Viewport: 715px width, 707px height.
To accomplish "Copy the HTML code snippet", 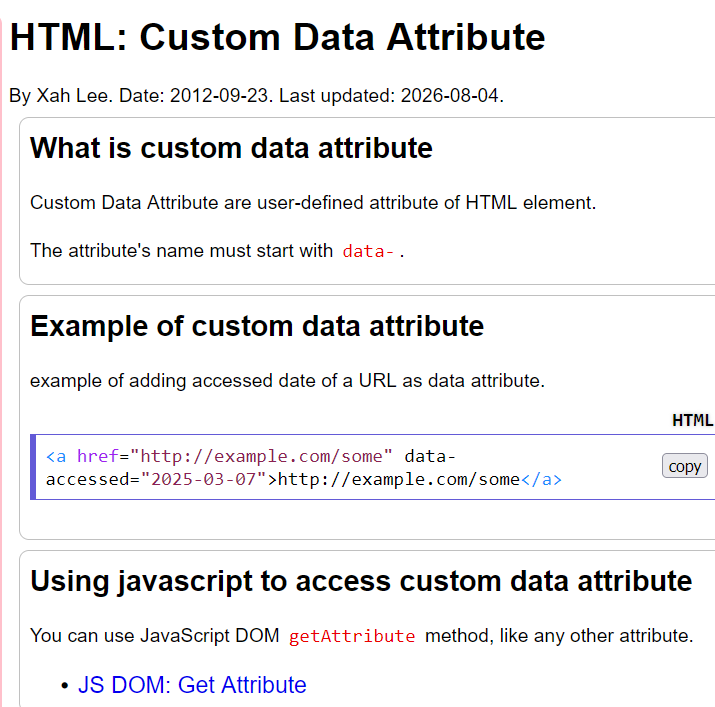I will tap(684, 466).
